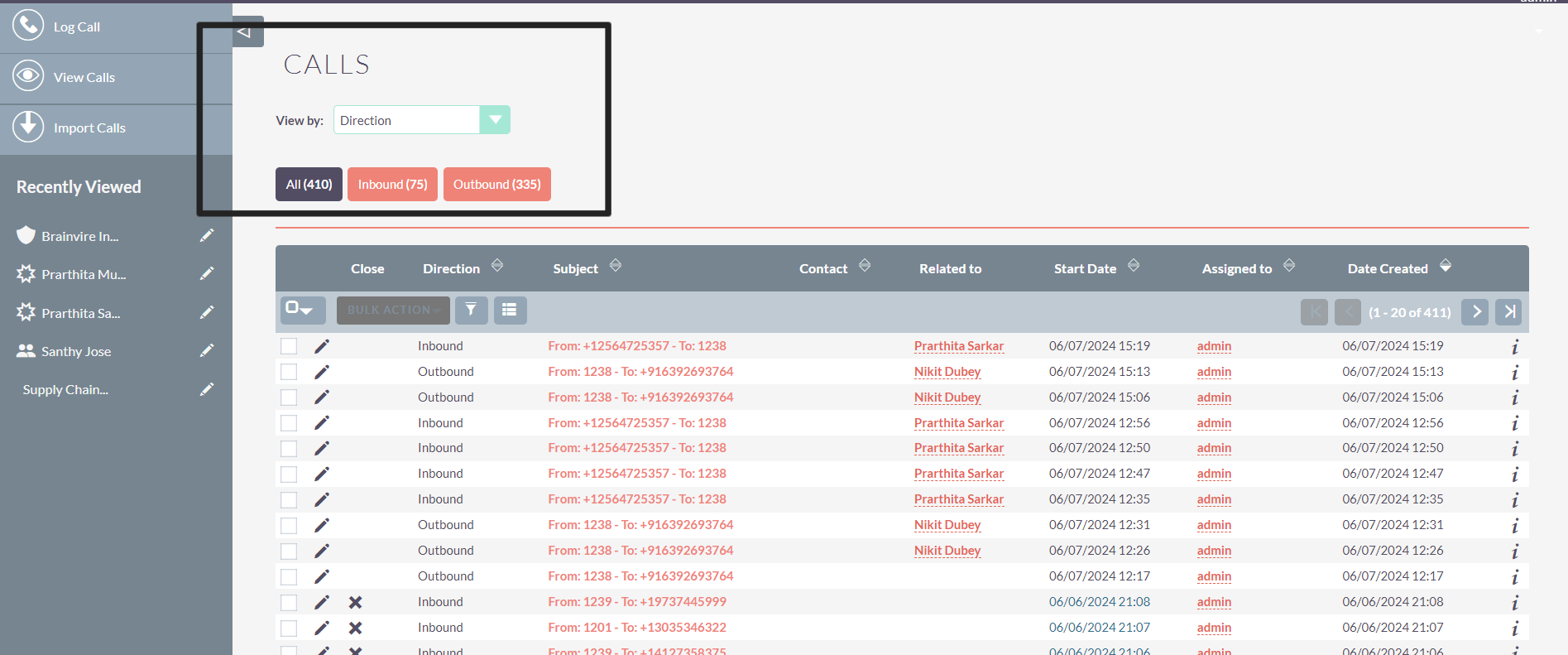Edit the call started 06/07/2024 12:17
The height and width of the screenshot is (655, 1568).
(x=322, y=576)
